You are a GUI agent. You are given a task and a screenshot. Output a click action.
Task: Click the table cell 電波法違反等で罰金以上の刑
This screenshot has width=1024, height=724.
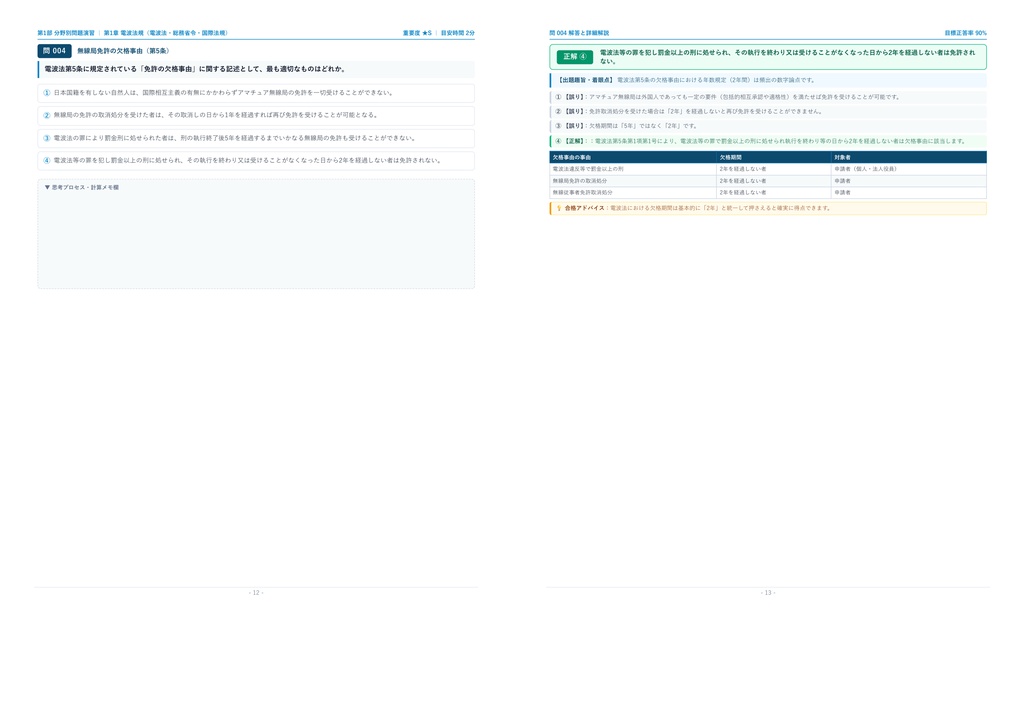pos(633,169)
